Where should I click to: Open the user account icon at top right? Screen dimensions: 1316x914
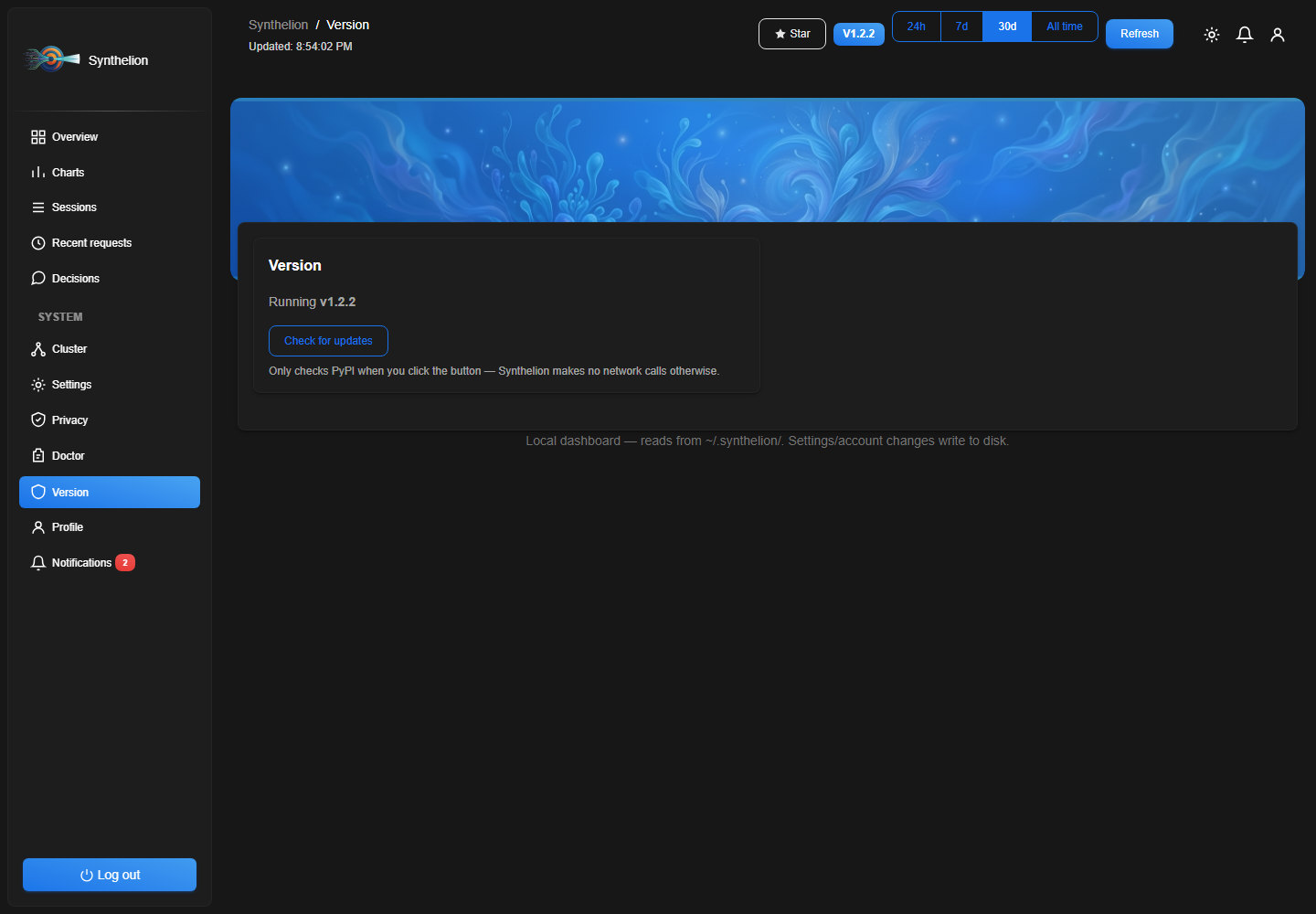click(1278, 35)
